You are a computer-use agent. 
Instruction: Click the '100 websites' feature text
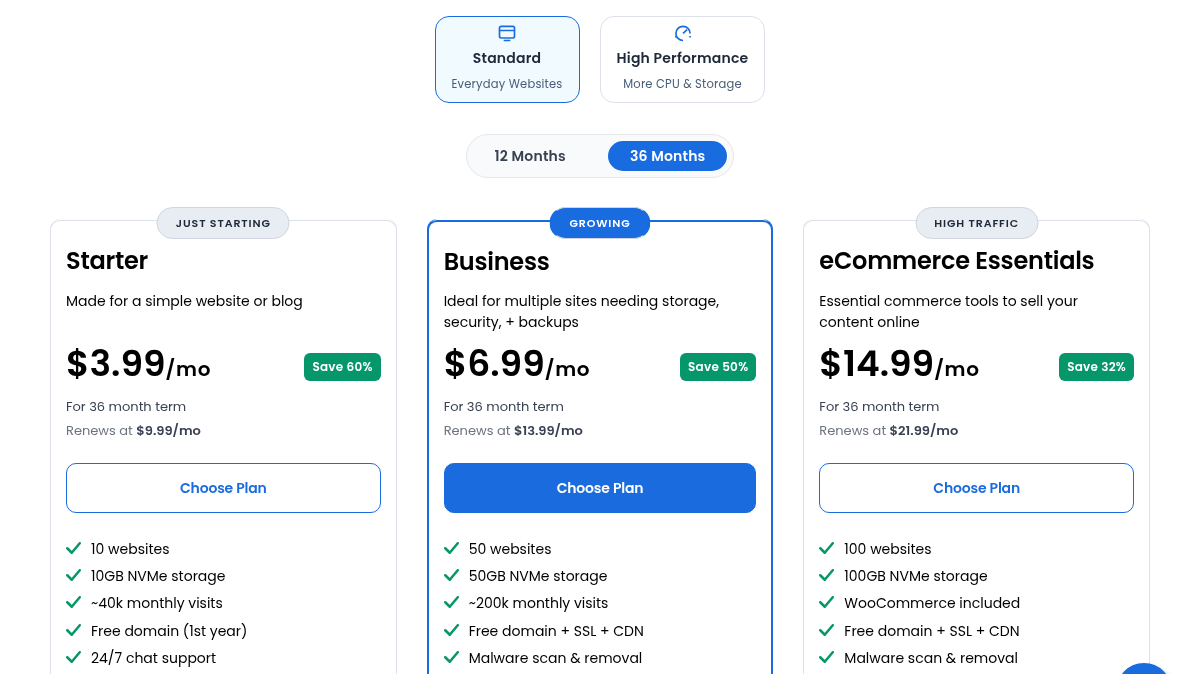coord(888,549)
